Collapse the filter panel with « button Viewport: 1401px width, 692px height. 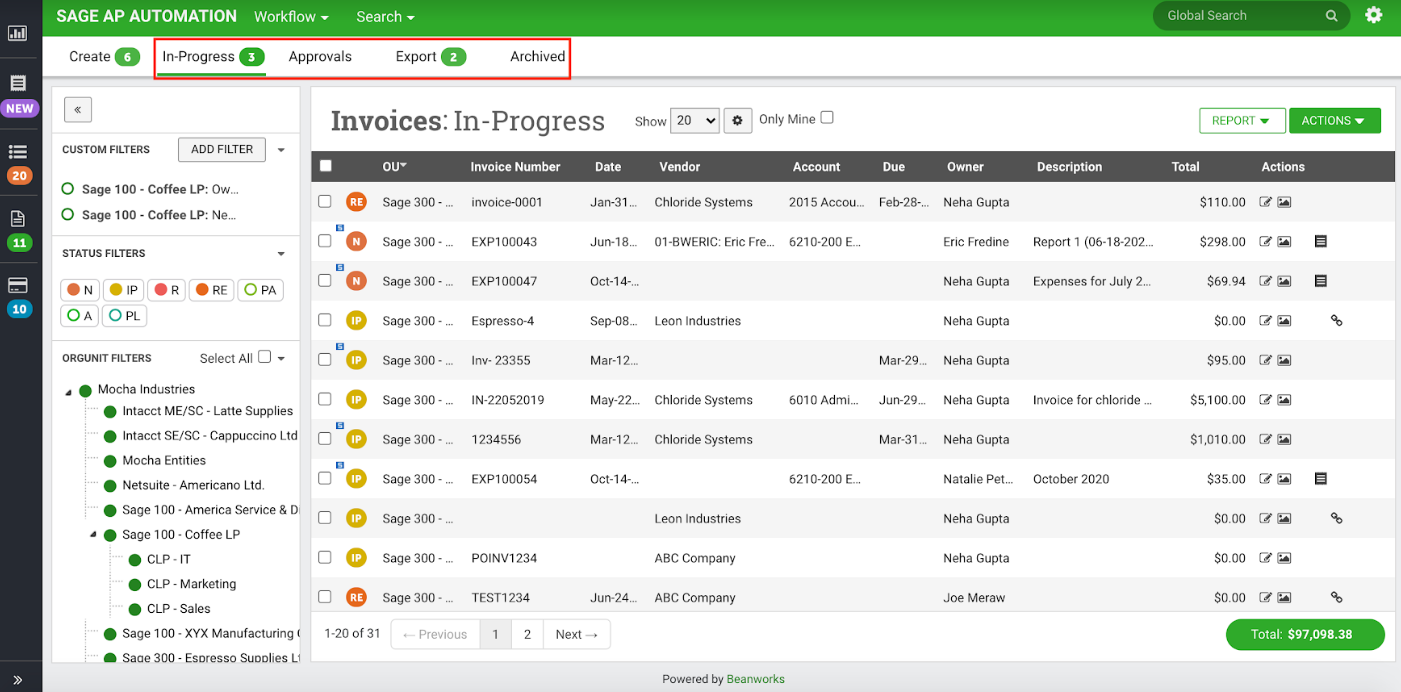pos(78,109)
